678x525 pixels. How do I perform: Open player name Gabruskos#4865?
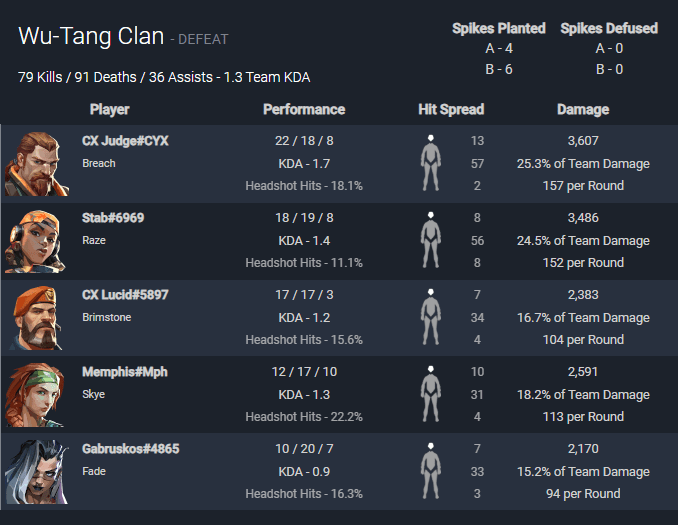(x=131, y=449)
